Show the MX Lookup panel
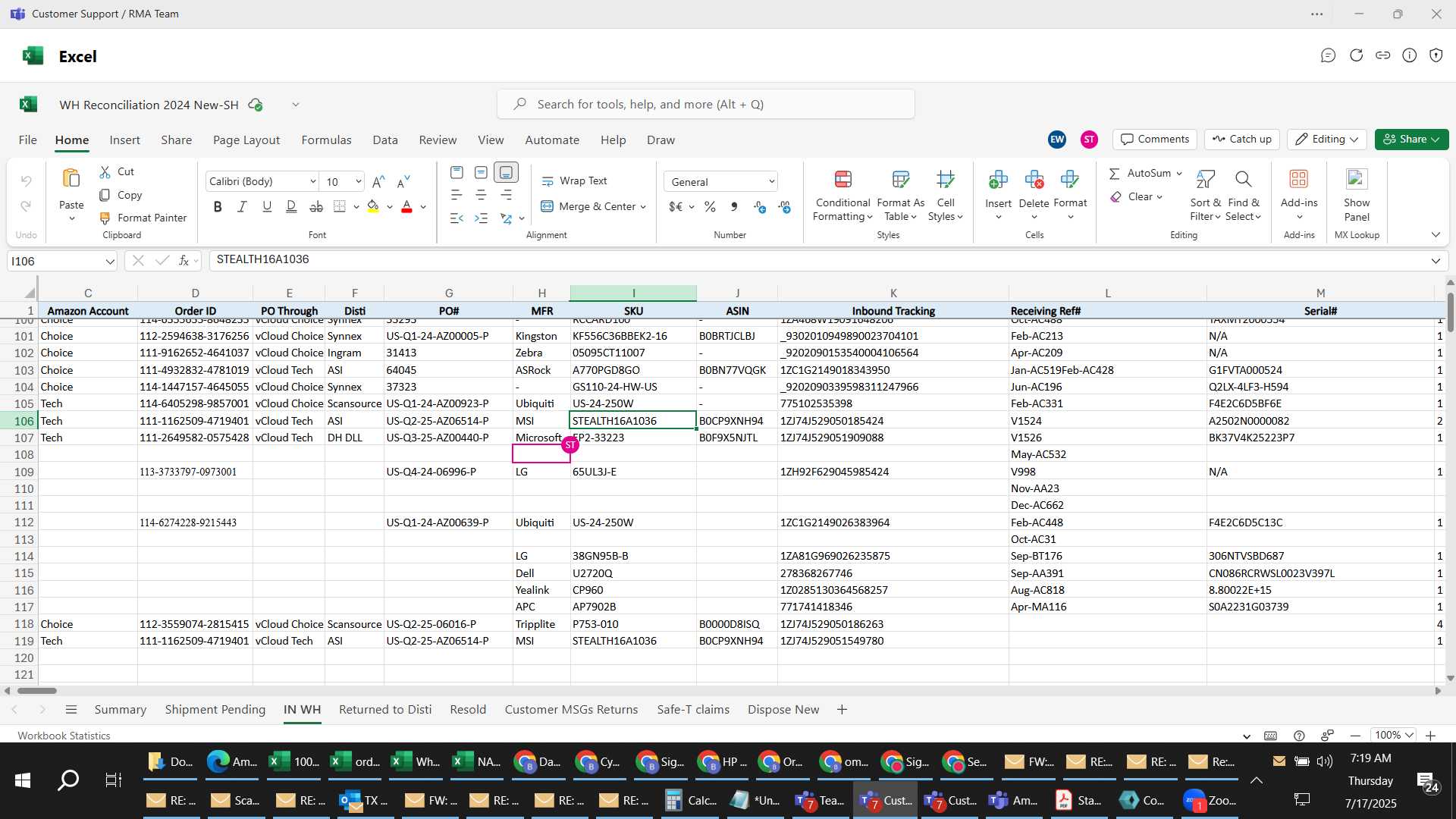1456x819 pixels. (x=1357, y=196)
